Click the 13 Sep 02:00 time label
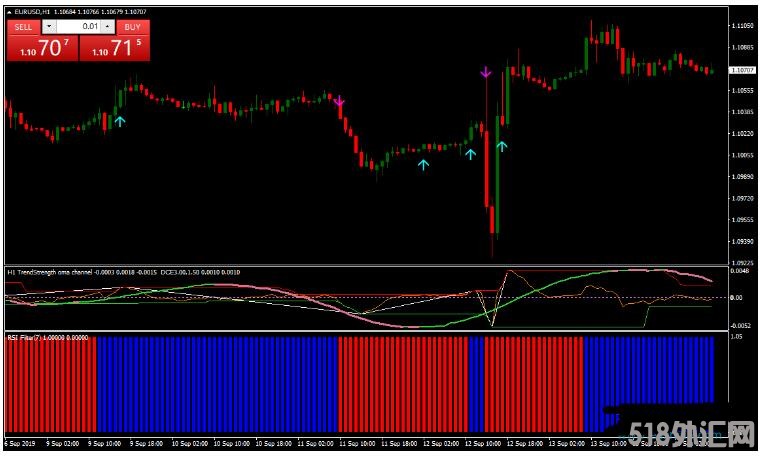This screenshot has height=458, width=762. point(567,444)
